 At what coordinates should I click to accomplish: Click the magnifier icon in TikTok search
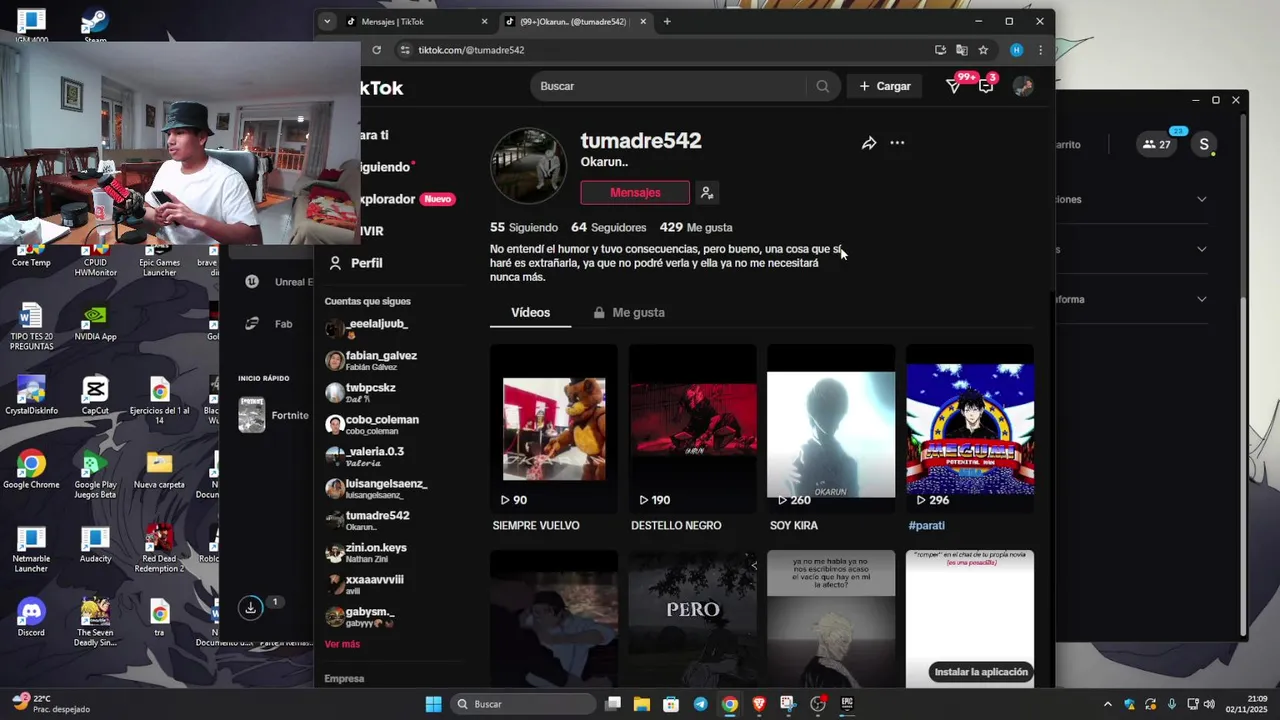point(822,87)
